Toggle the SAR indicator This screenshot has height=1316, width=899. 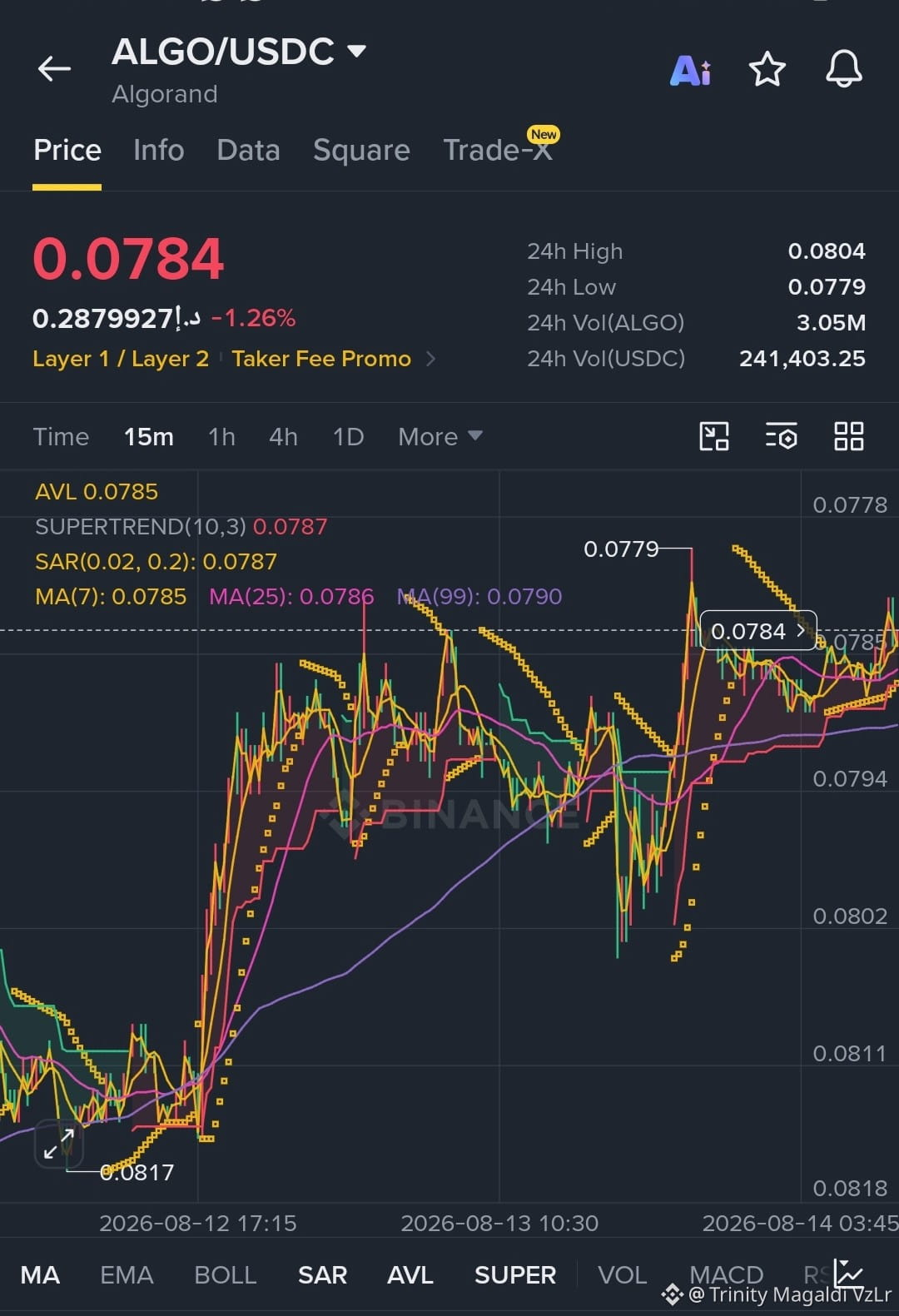coord(322,1274)
